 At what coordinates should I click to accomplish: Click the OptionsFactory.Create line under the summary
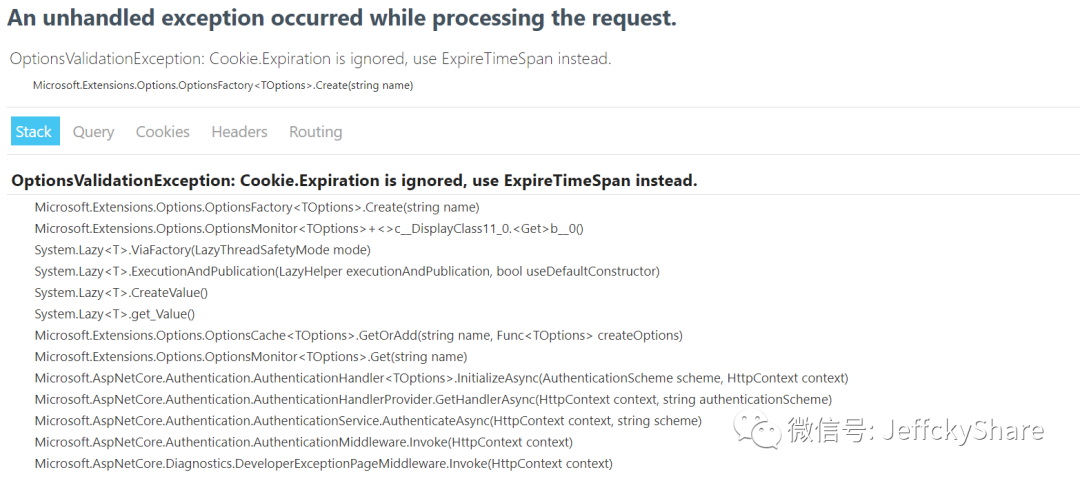pos(223,85)
